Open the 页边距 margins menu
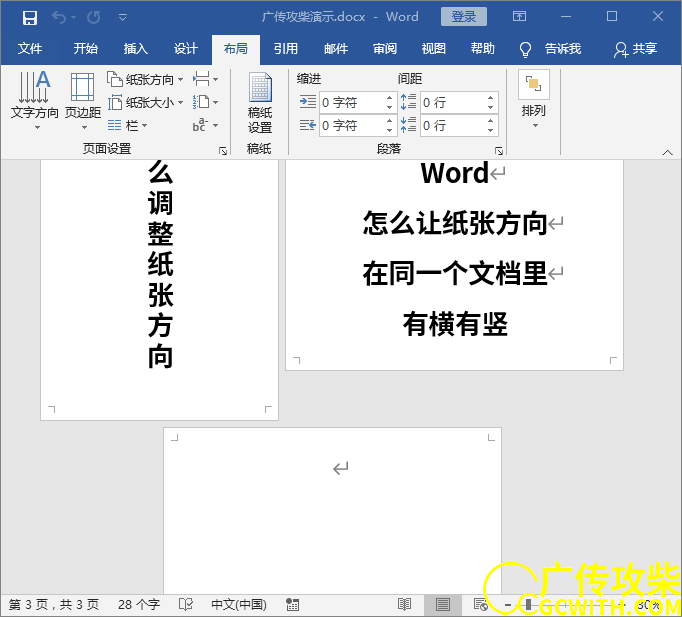 click(x=83, y=100)
